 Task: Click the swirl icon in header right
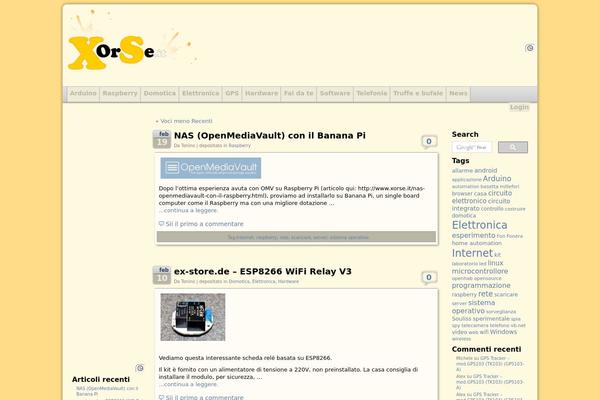pos(529,48)
